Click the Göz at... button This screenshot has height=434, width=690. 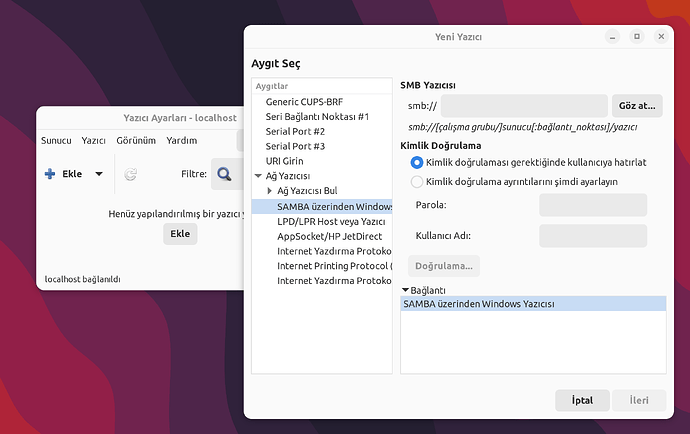(637, 106)
